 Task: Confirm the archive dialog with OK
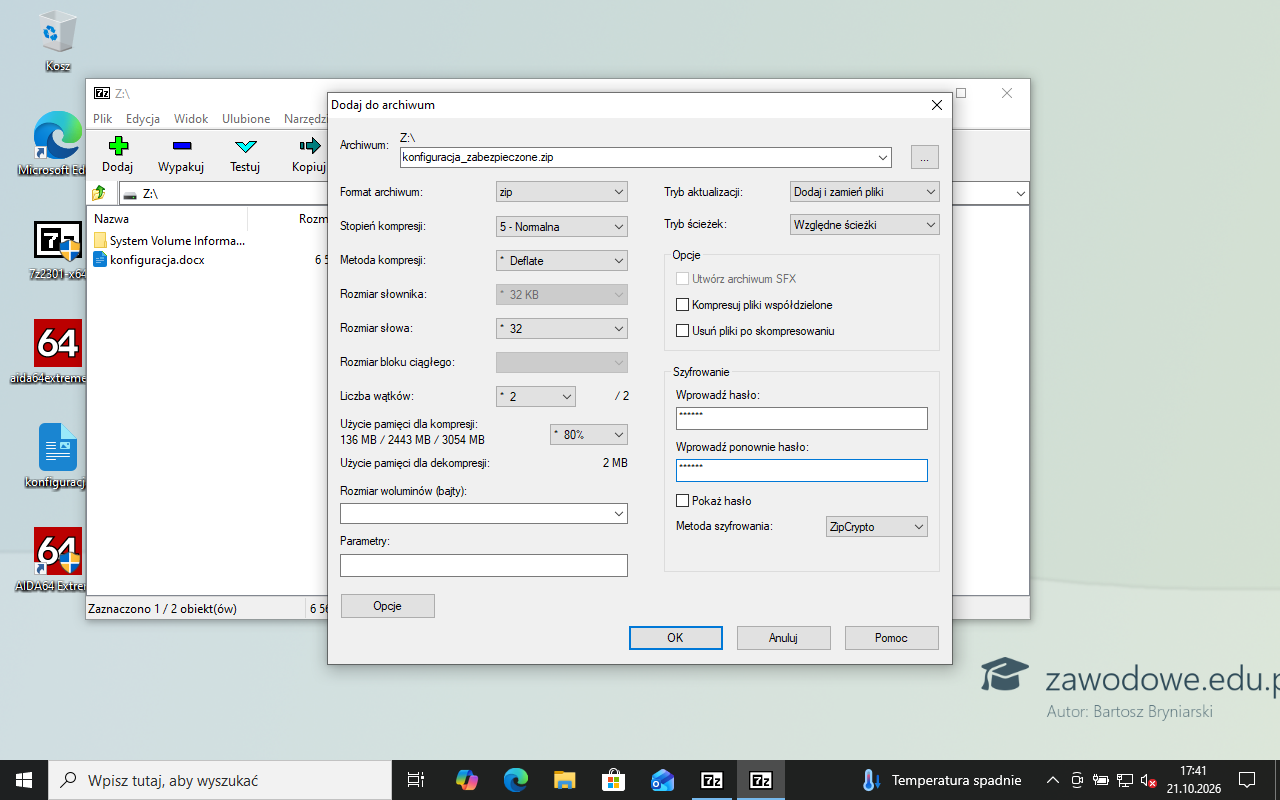675,638
